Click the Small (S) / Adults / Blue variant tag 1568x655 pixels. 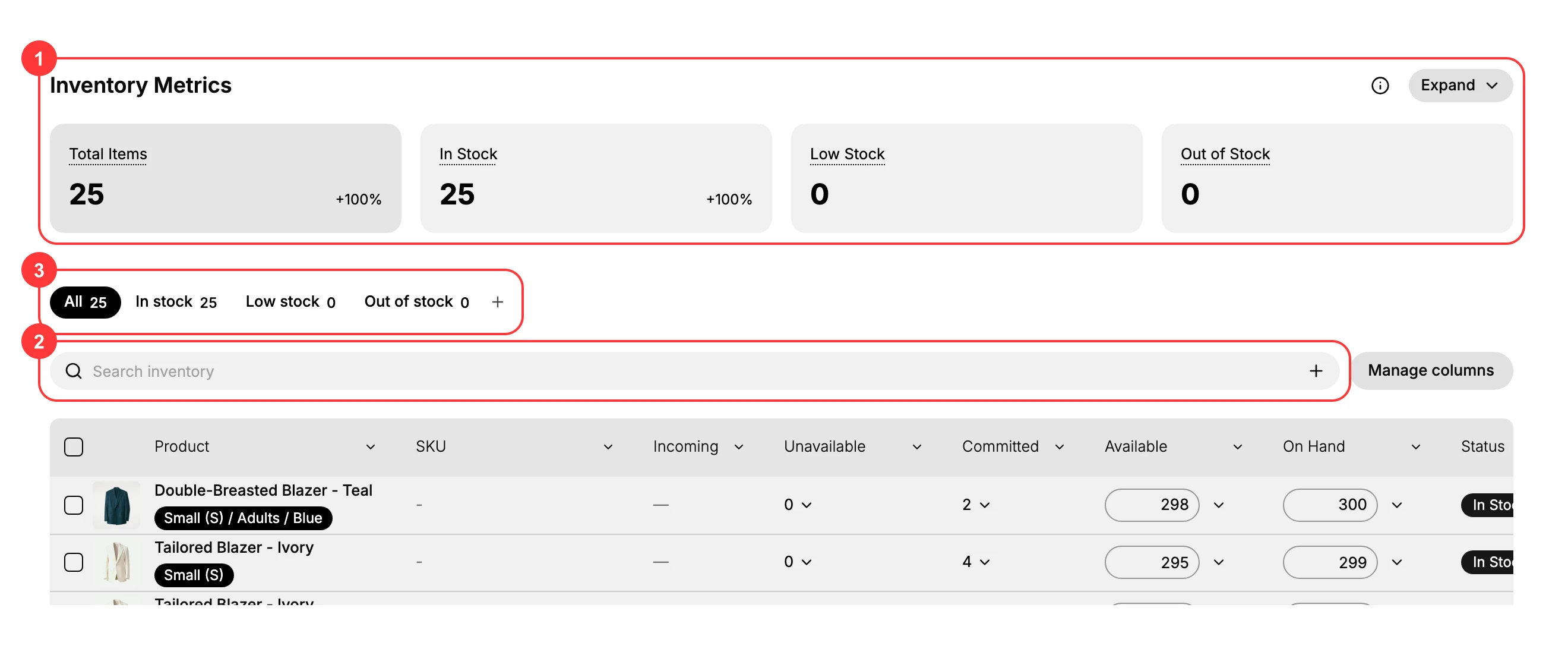tap(243, 518)
